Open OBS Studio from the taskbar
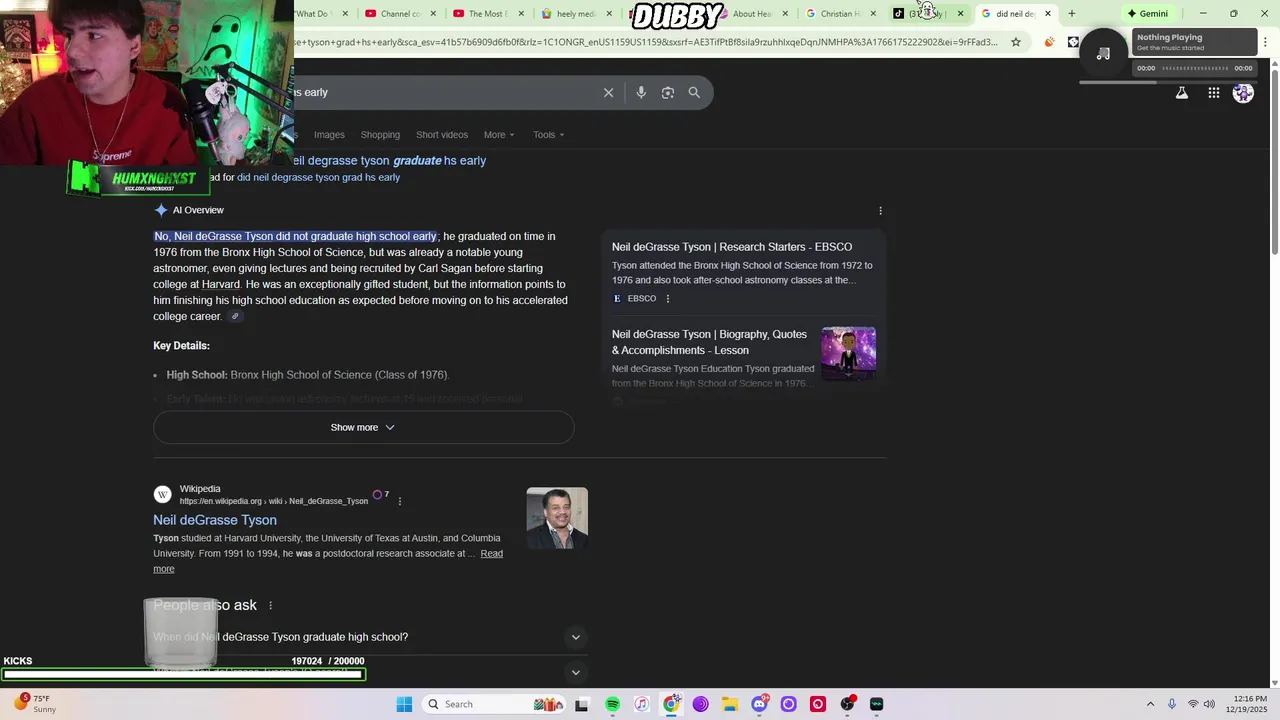 click(848, 704)
